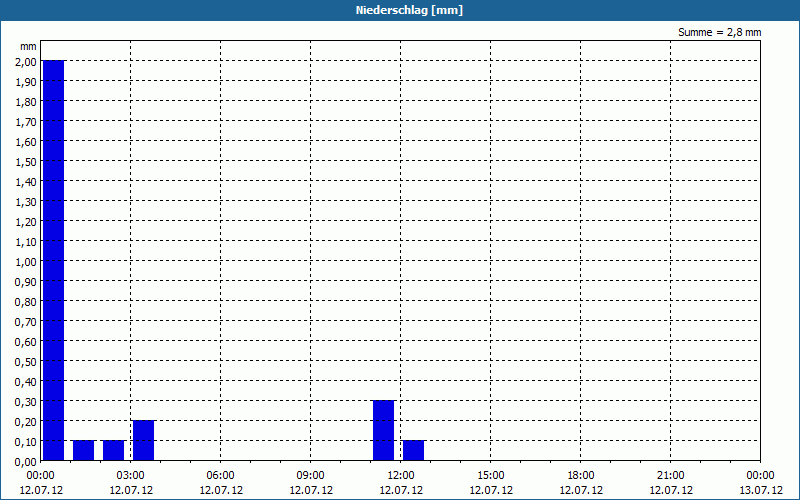Select y-axis value 1,70
The width and height of the screenshot is (800, 500).
tap(27, 121)
